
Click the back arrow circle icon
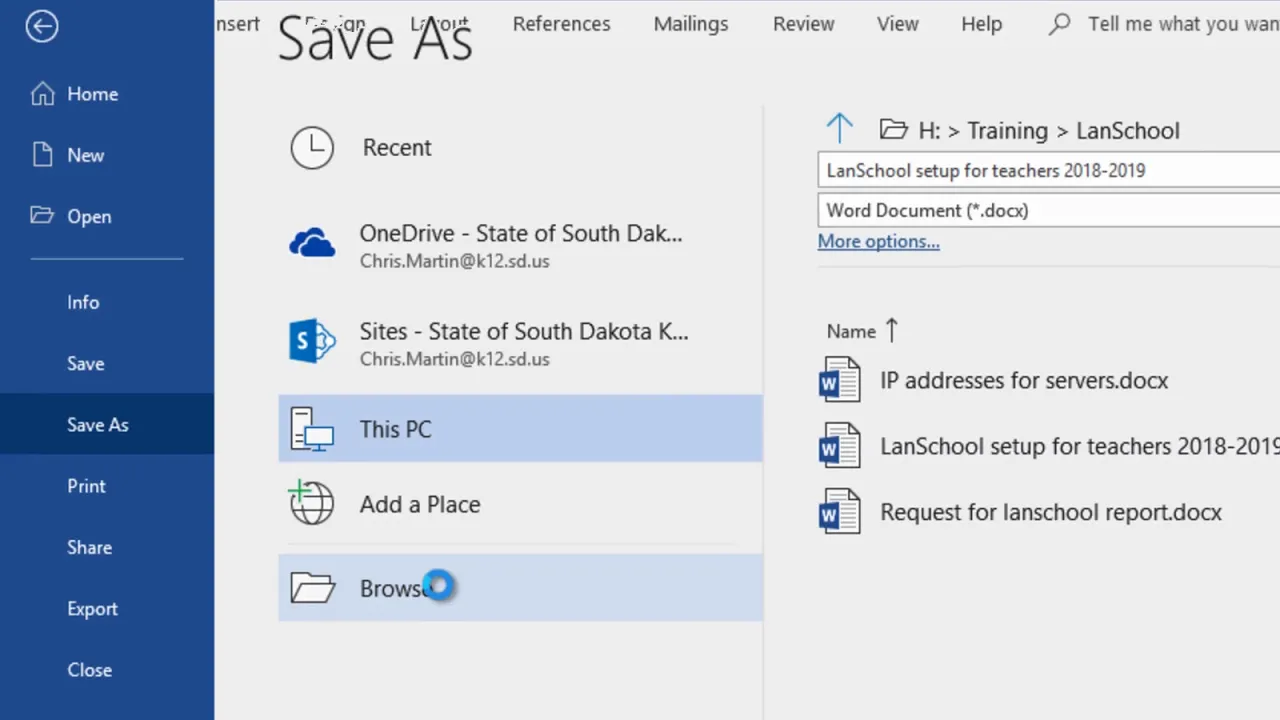click(42, 26)
